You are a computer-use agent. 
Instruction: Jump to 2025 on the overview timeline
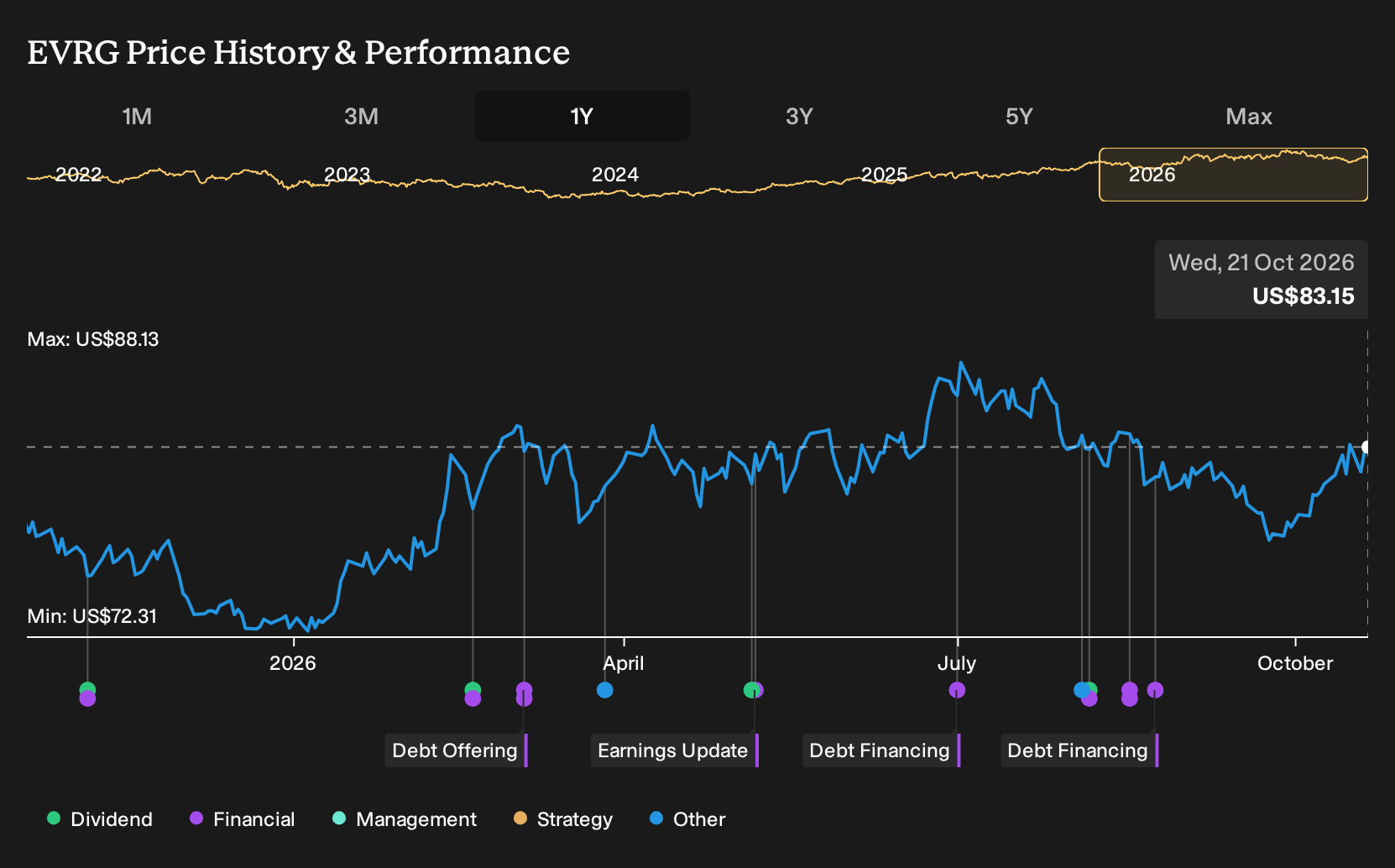point(884,175)
